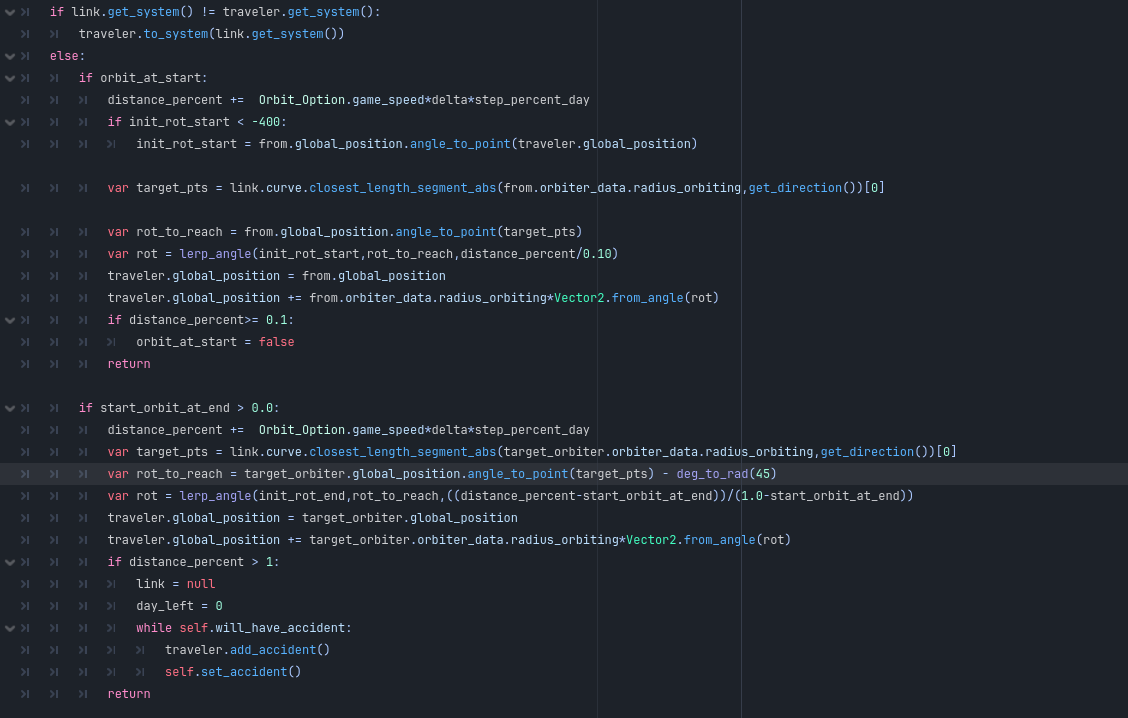Fold the 'if orbit_at_start:' block
This screenshot has width=1128, height=718.
pyautogui.click(x=10, y=78)
